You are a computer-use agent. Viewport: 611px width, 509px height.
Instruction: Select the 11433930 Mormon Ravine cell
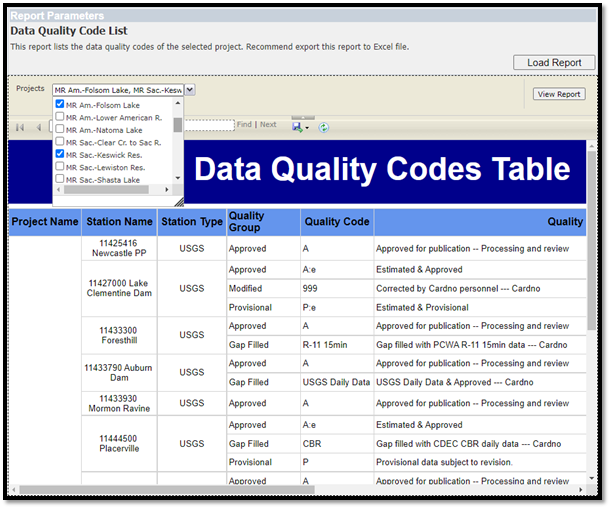pyautogui.click(x=119, y=403)
